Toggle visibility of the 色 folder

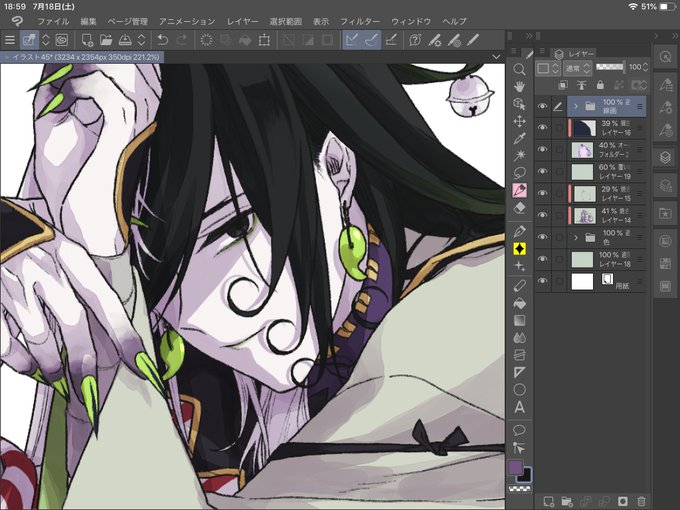click(x=543, y=237)
